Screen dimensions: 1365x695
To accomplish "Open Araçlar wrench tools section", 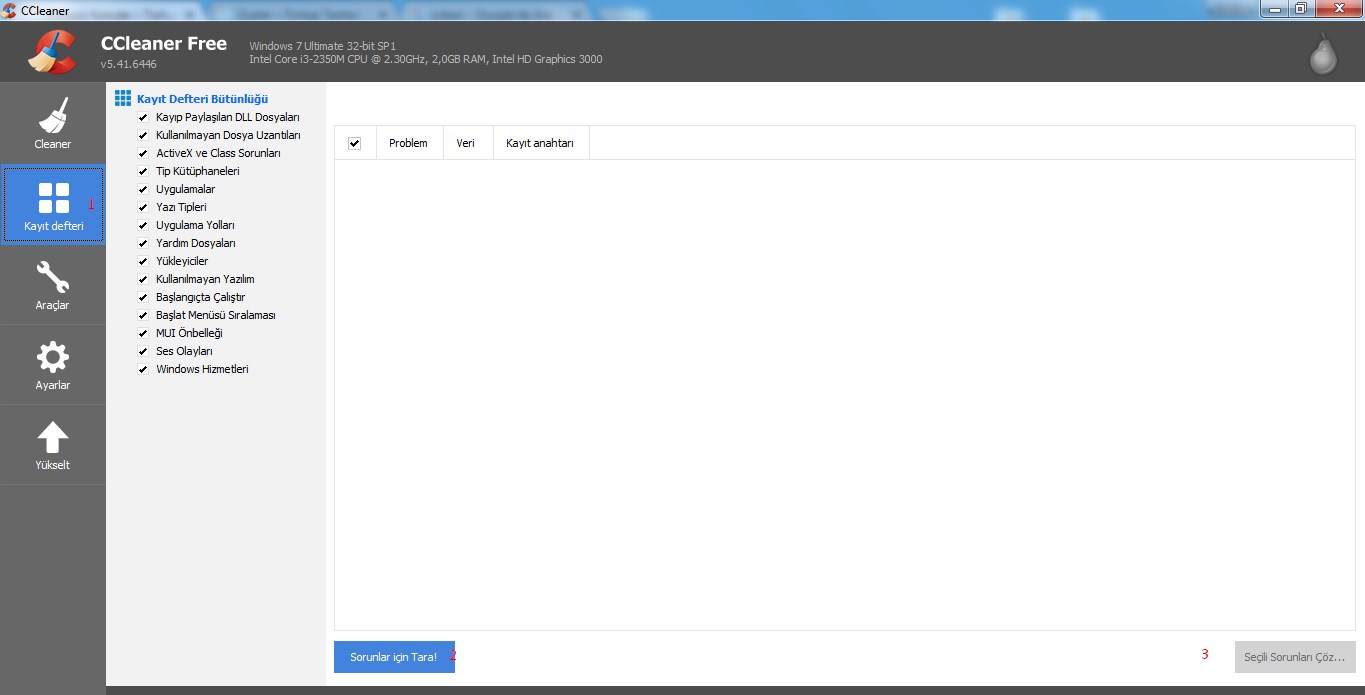I will click(x=53, y=283).
